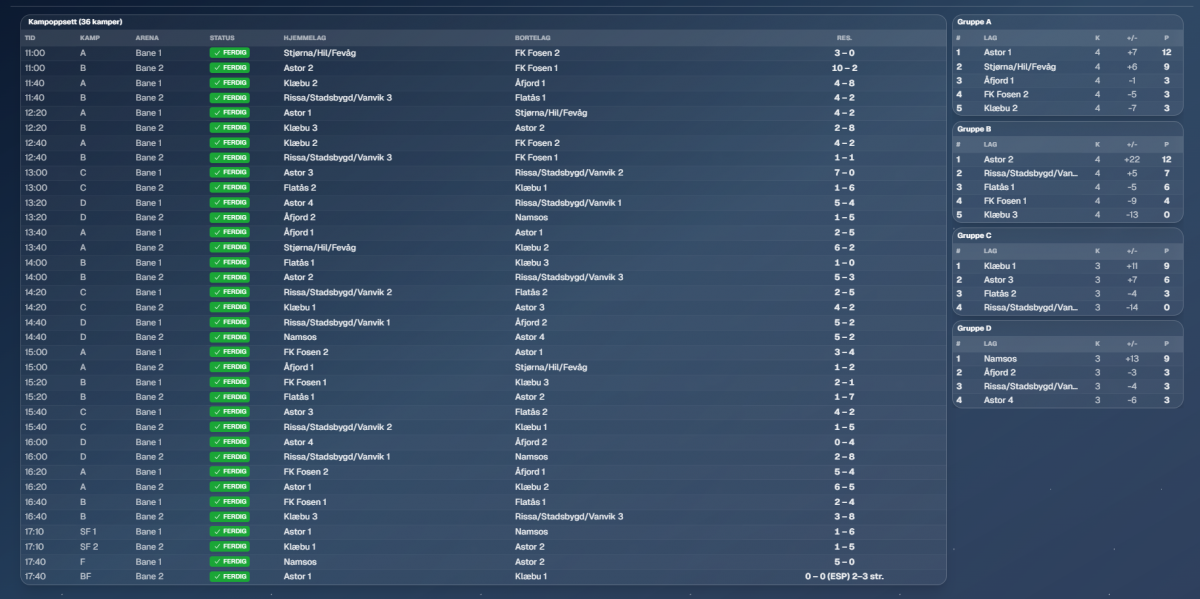Select the Gruppe D standings heading
1200x599 pixels.
point(974,328)
